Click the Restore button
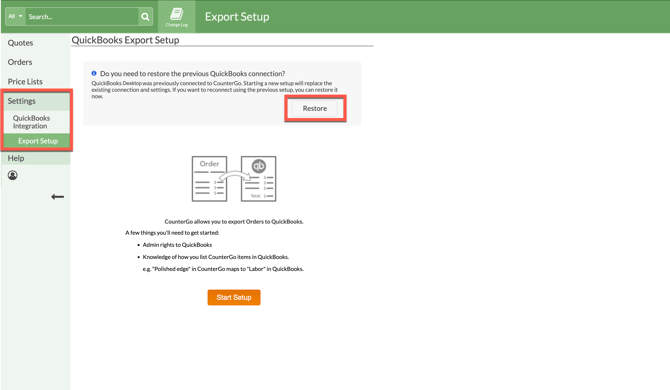 coord(315,108)
